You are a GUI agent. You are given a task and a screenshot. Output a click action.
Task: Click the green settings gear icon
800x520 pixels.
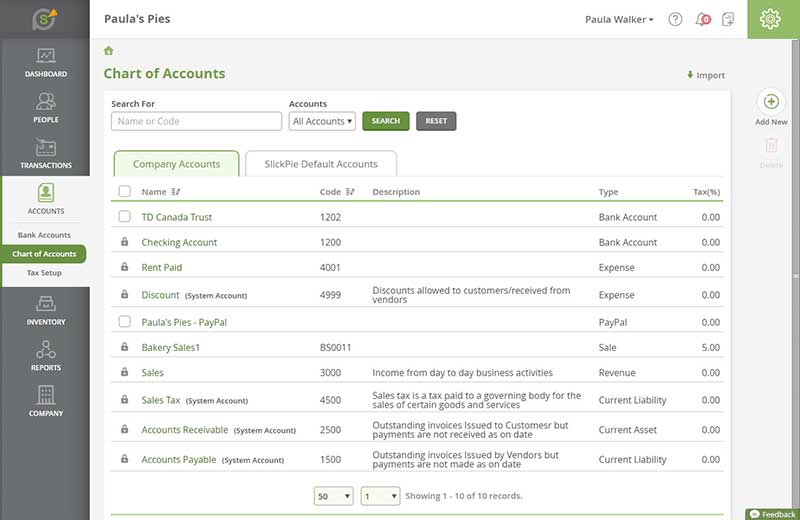coord(770,19)
